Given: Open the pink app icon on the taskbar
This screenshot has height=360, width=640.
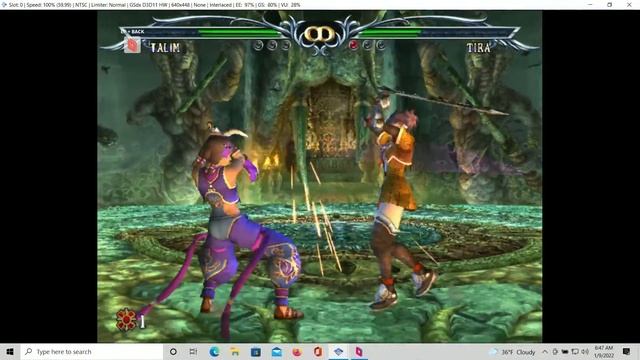Looking at the screenshot, I should [359, 351].
